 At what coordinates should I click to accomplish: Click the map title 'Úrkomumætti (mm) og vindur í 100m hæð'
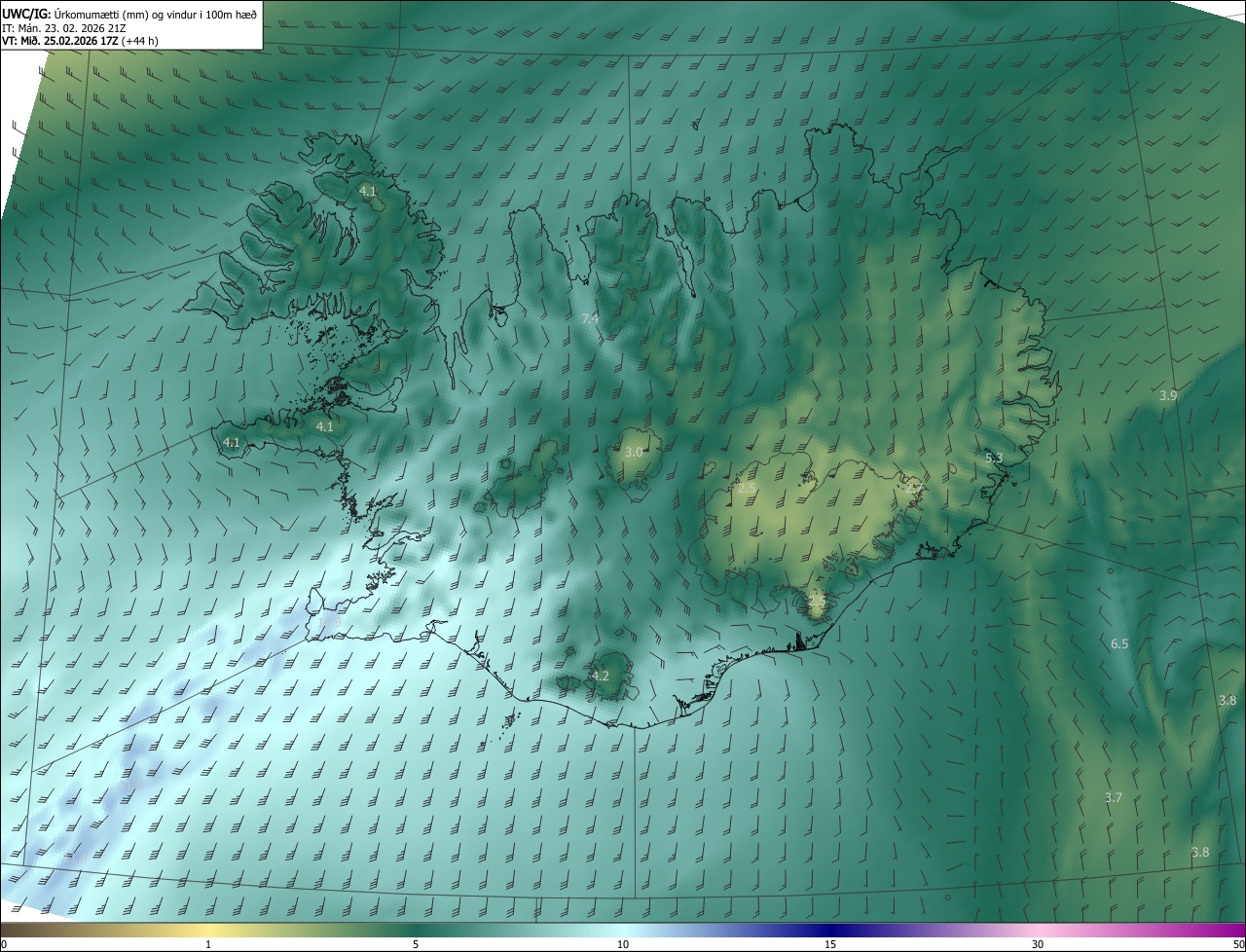[x=156, y=13]
